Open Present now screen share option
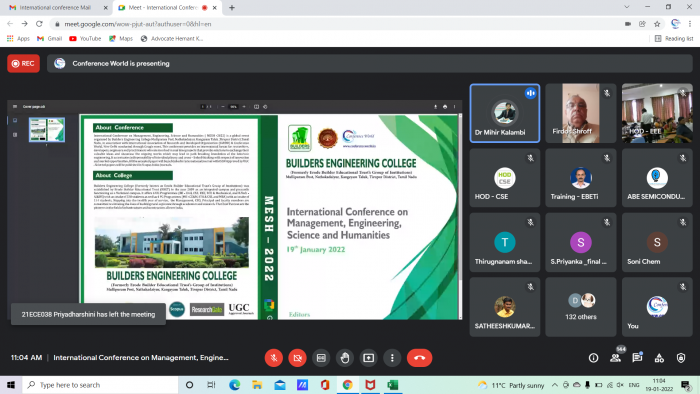 tap(368, 358)
